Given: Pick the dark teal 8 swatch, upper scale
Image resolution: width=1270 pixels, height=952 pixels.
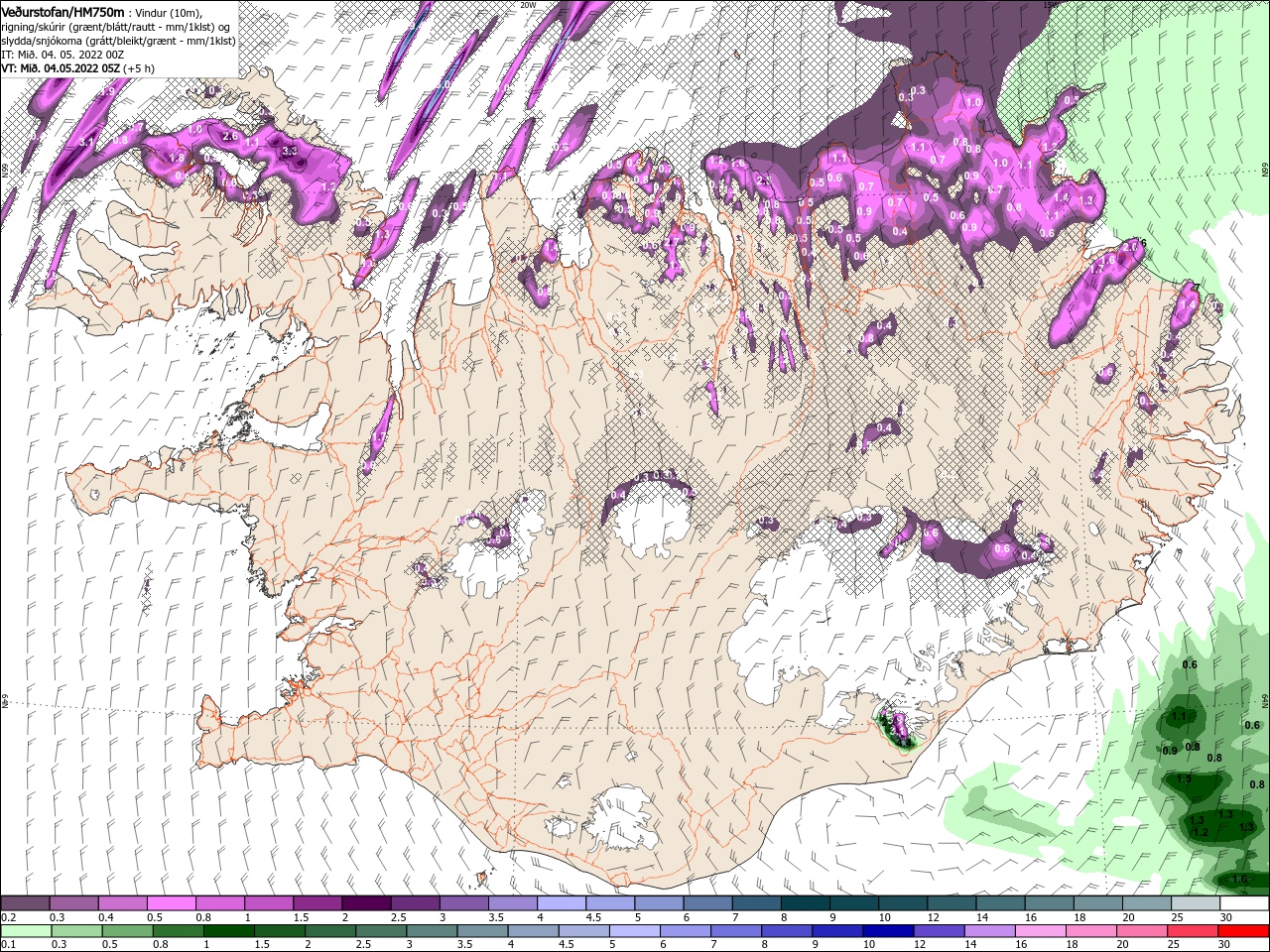Looking at the screenshot, I should 805,903.
